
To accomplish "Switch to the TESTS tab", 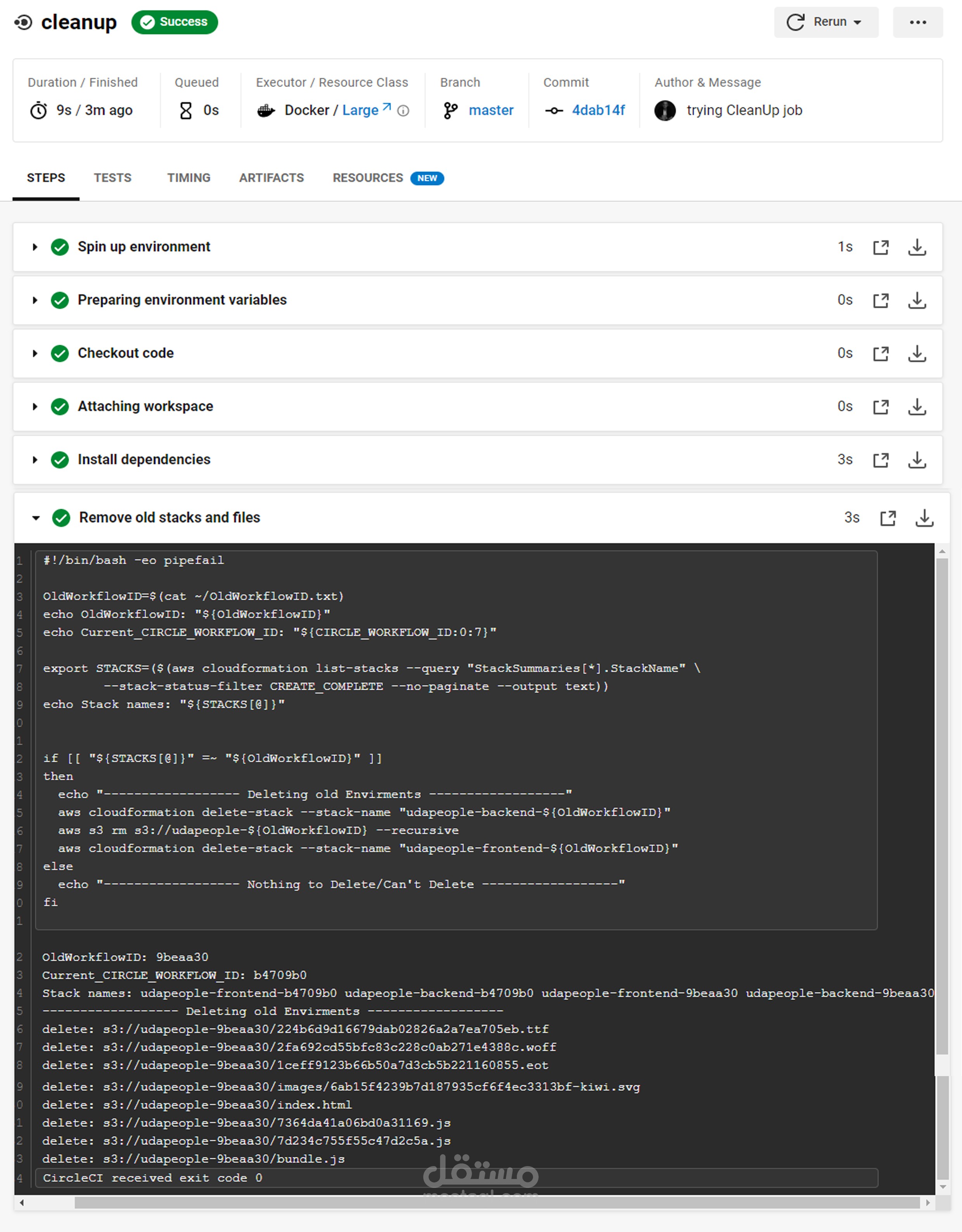I will (x=112, y=178).
